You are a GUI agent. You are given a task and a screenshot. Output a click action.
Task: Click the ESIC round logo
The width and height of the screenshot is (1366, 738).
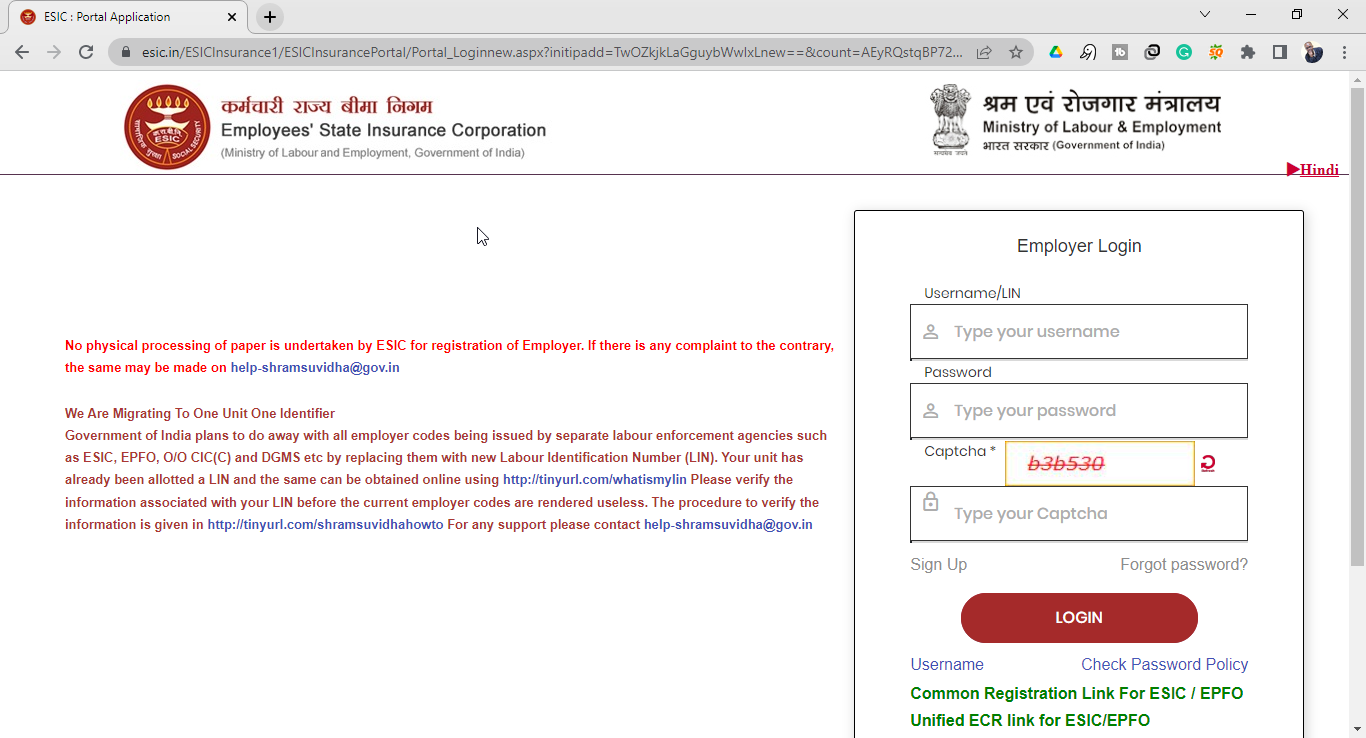[167, 127]
